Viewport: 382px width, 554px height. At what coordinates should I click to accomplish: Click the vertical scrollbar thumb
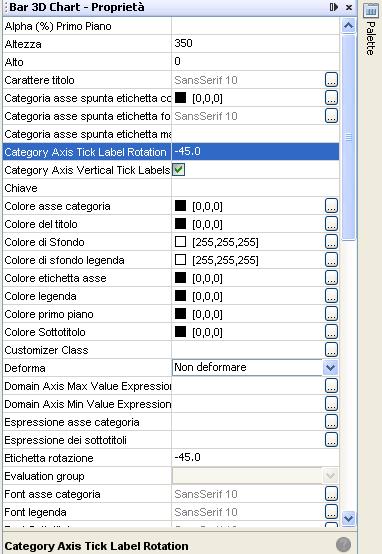[x=349, y=137]
